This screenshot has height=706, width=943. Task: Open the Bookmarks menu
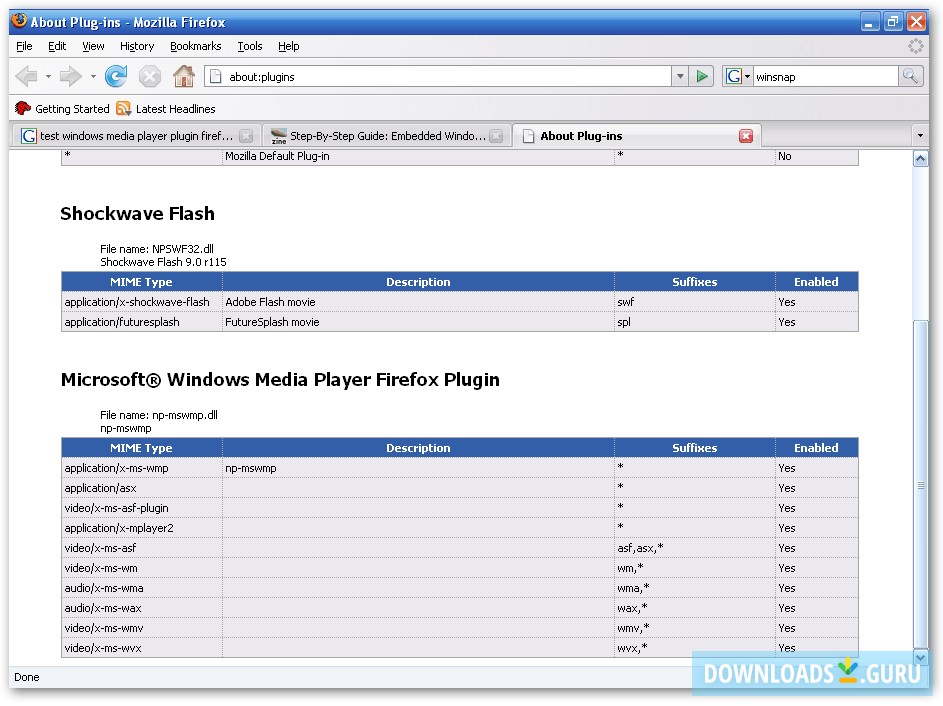click(195, 46)
